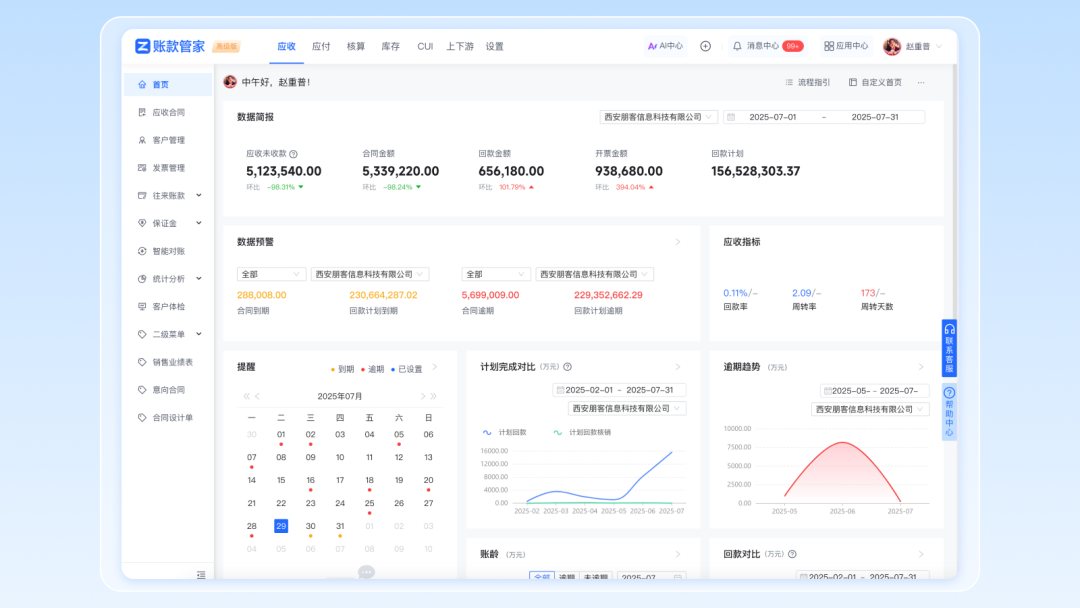The height and width of the screenshot is (608, 1080).
Task: Click the 自定义首页 button
Action: [875, 82]
